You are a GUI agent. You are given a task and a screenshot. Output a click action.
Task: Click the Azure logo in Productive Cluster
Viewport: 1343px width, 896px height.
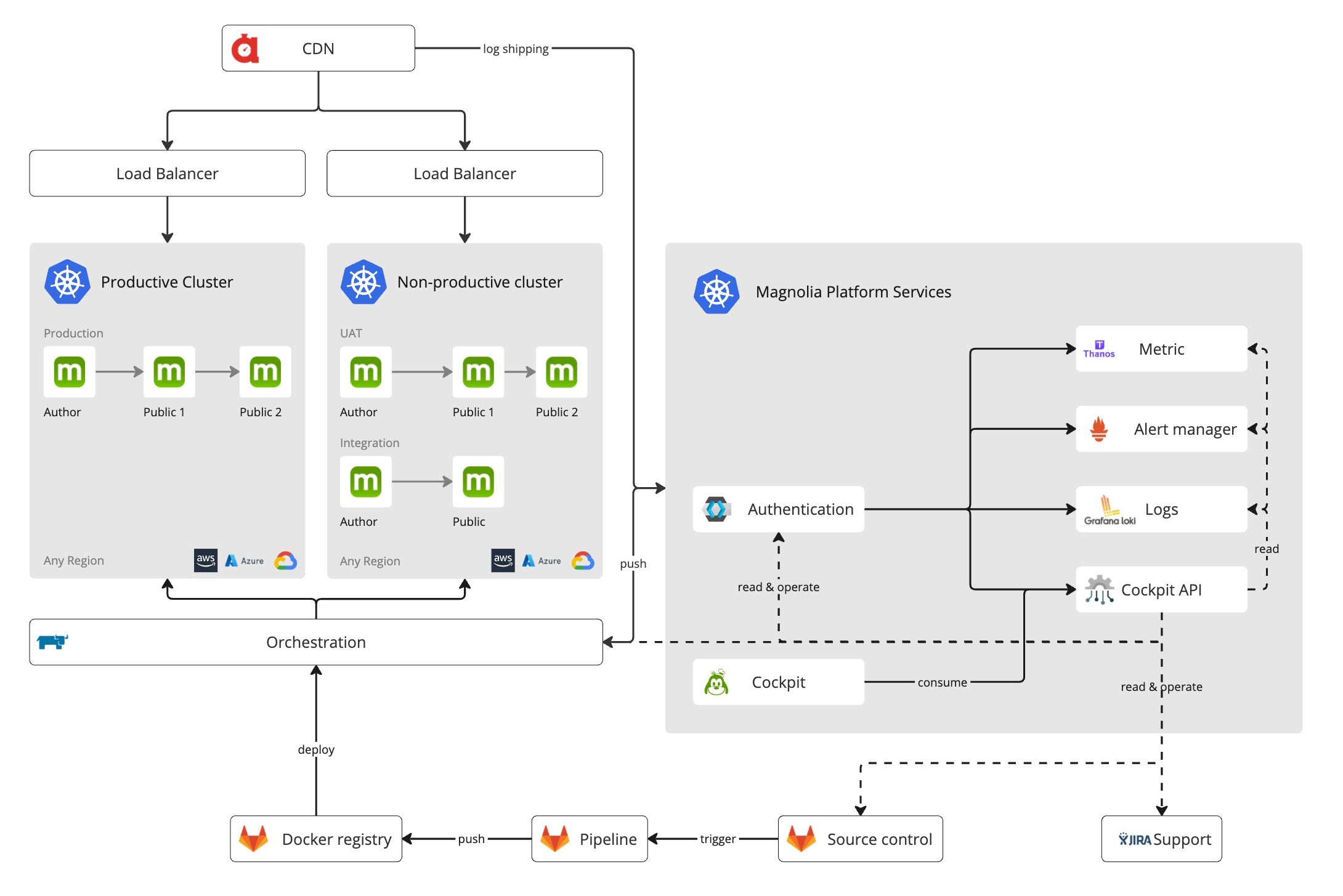(x=245, y=560)
